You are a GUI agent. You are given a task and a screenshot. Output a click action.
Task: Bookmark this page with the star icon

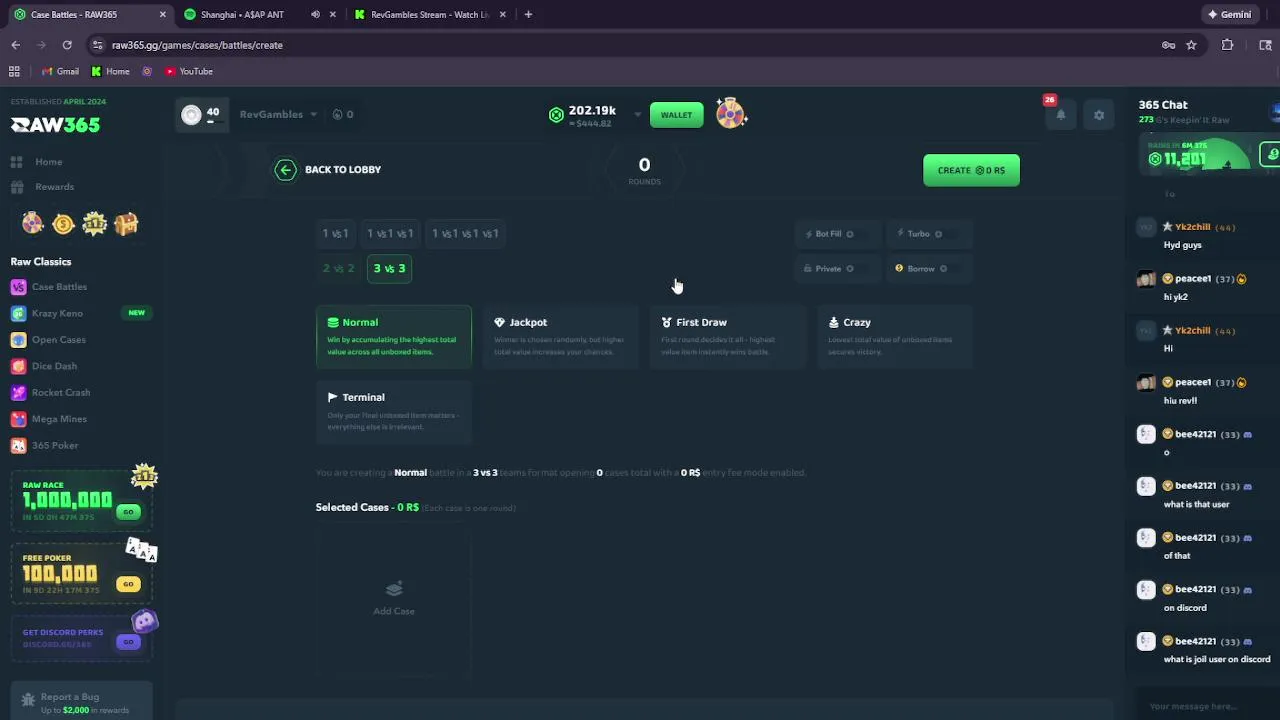point(1191,45)
